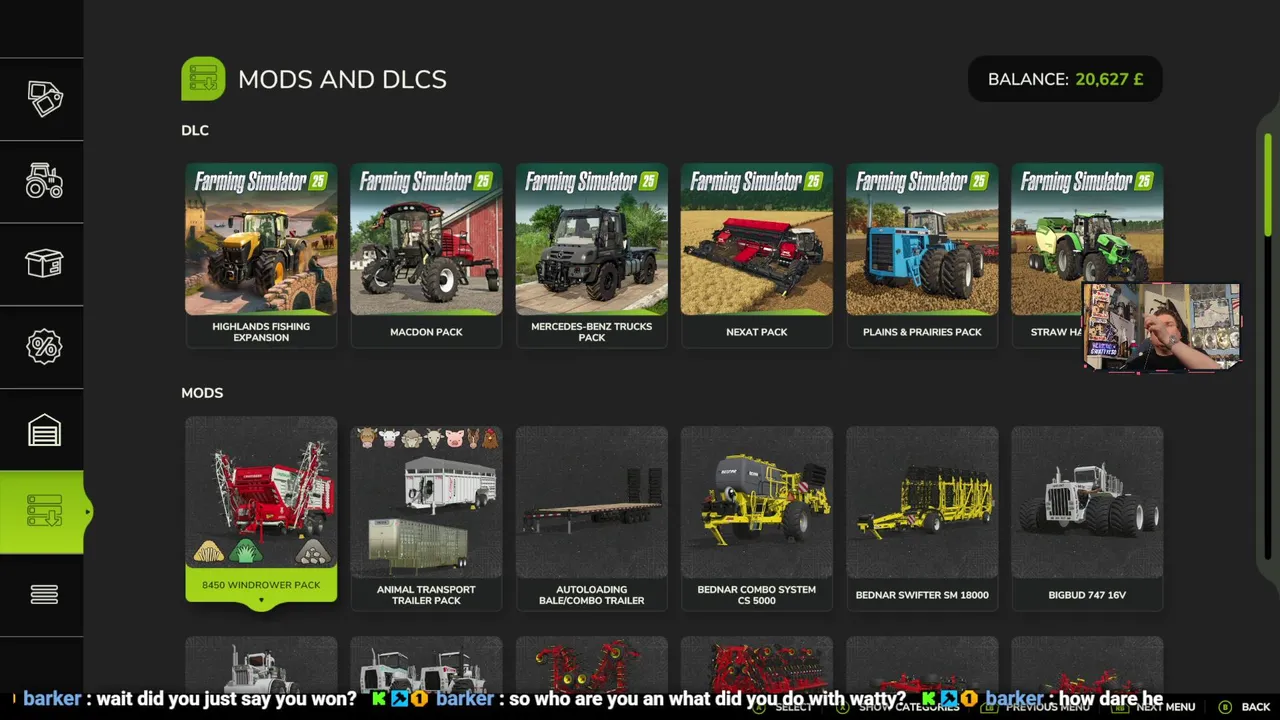Screen dimensions: 1280x720
Task: Open the percent sales sidebar category
Action: [x=44, y=347]
